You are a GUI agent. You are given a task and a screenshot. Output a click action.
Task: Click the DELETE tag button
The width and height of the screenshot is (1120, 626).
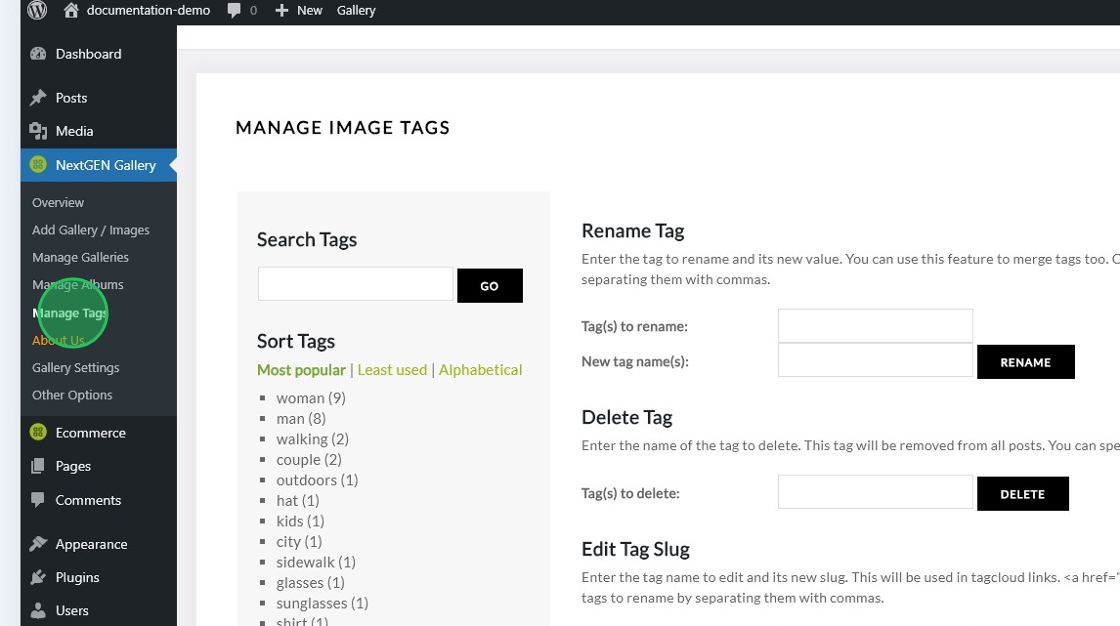click(1022, 494)
